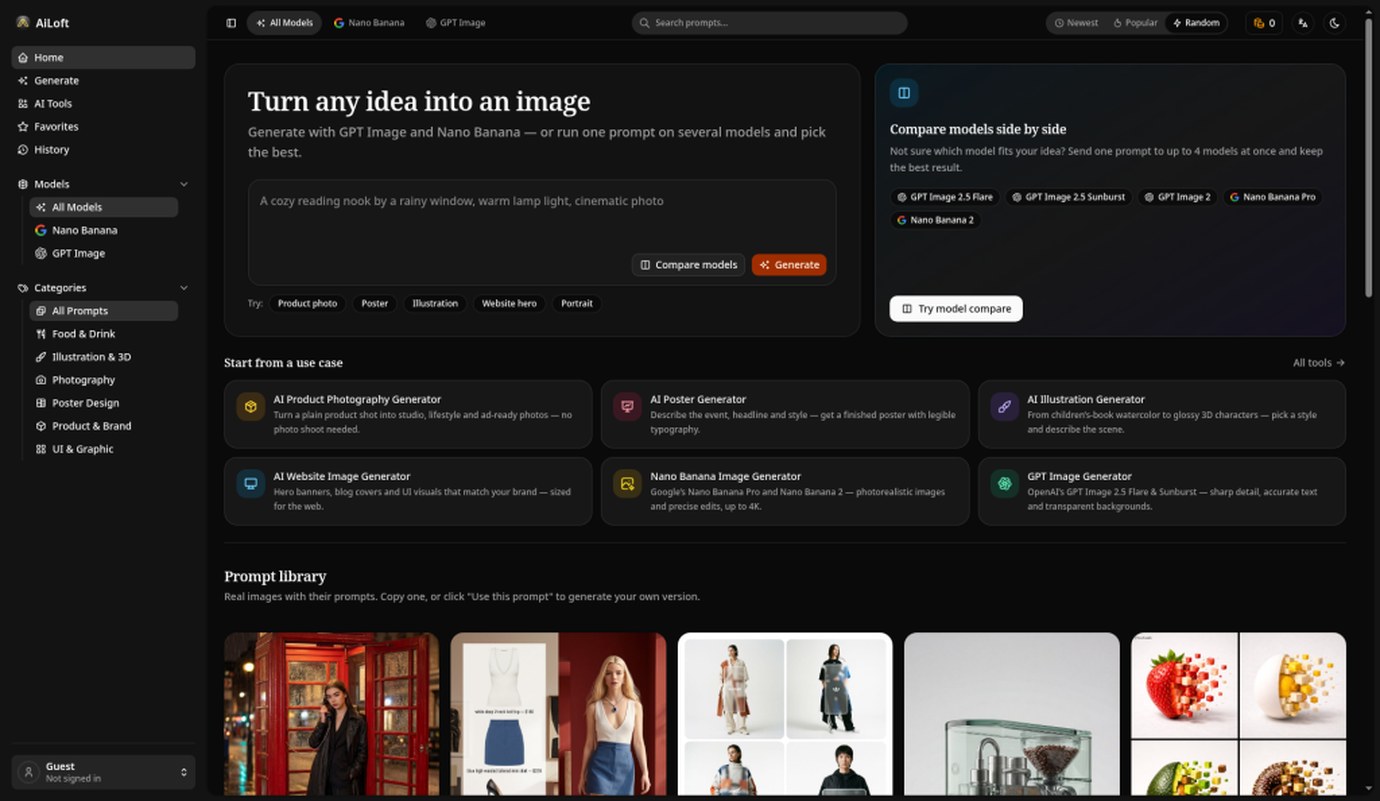Toggle the sidebar collapse icon
Image resolution: width=1380 pixels, height=801 pixels.
pyautogui.click(x=231, y=23)
